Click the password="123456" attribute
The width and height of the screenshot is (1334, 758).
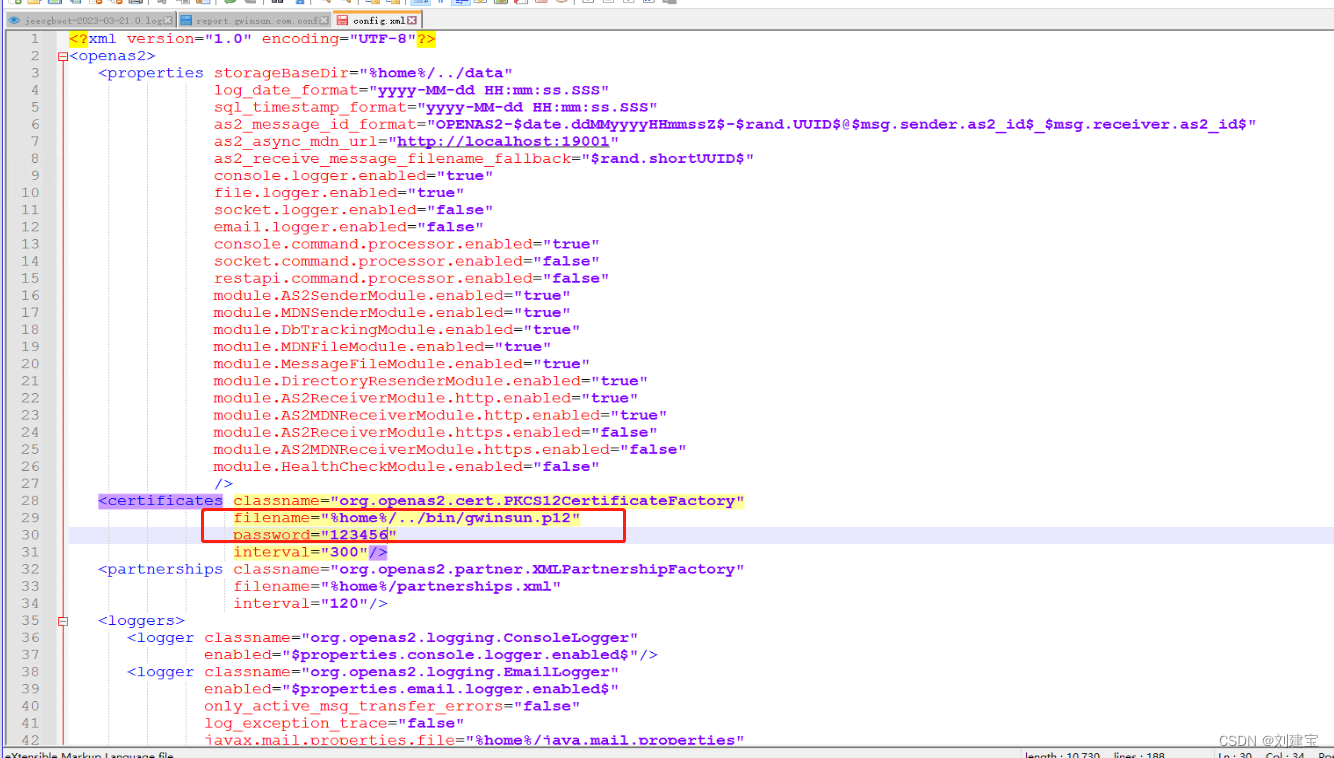pyautogui.click(x=315, y=535)
